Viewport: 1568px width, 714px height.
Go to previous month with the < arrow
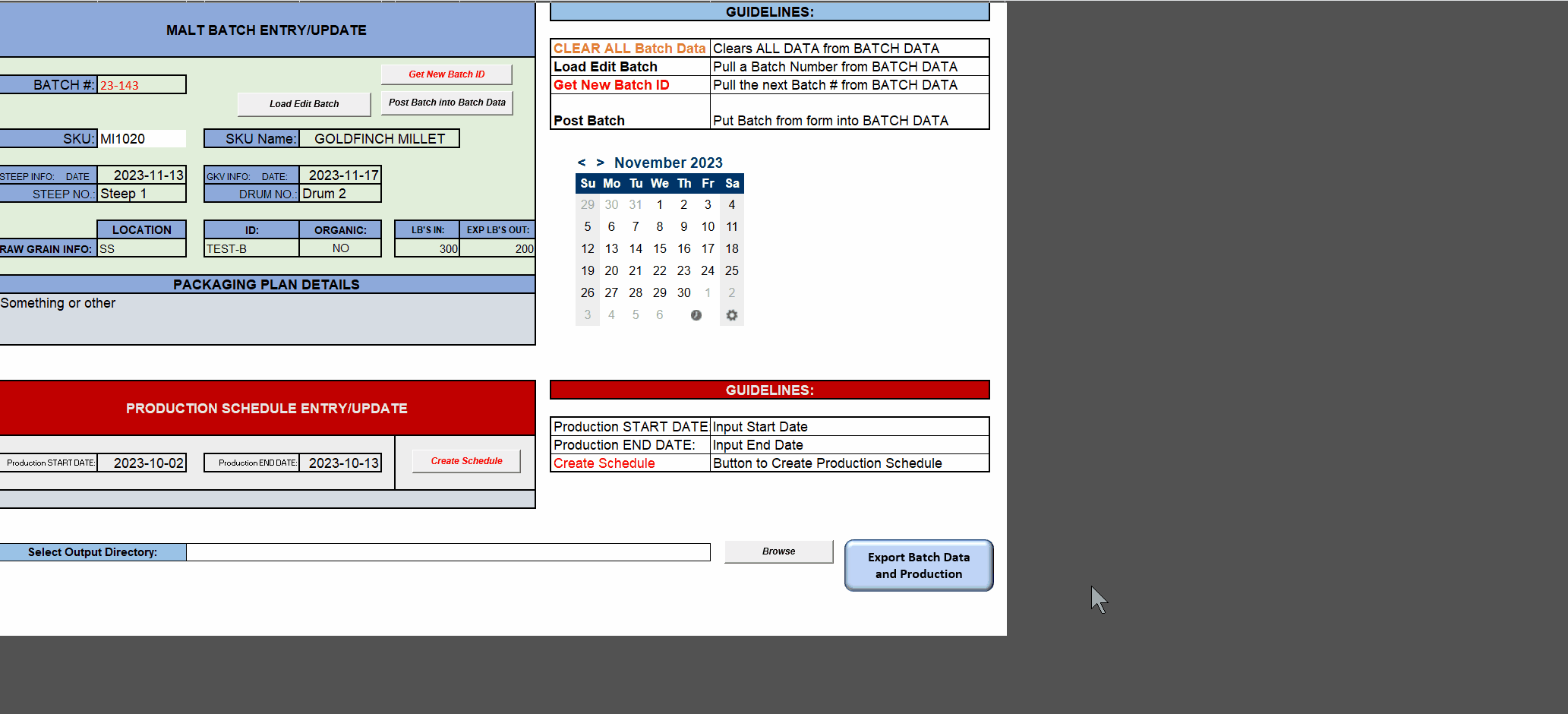[582, 163]
